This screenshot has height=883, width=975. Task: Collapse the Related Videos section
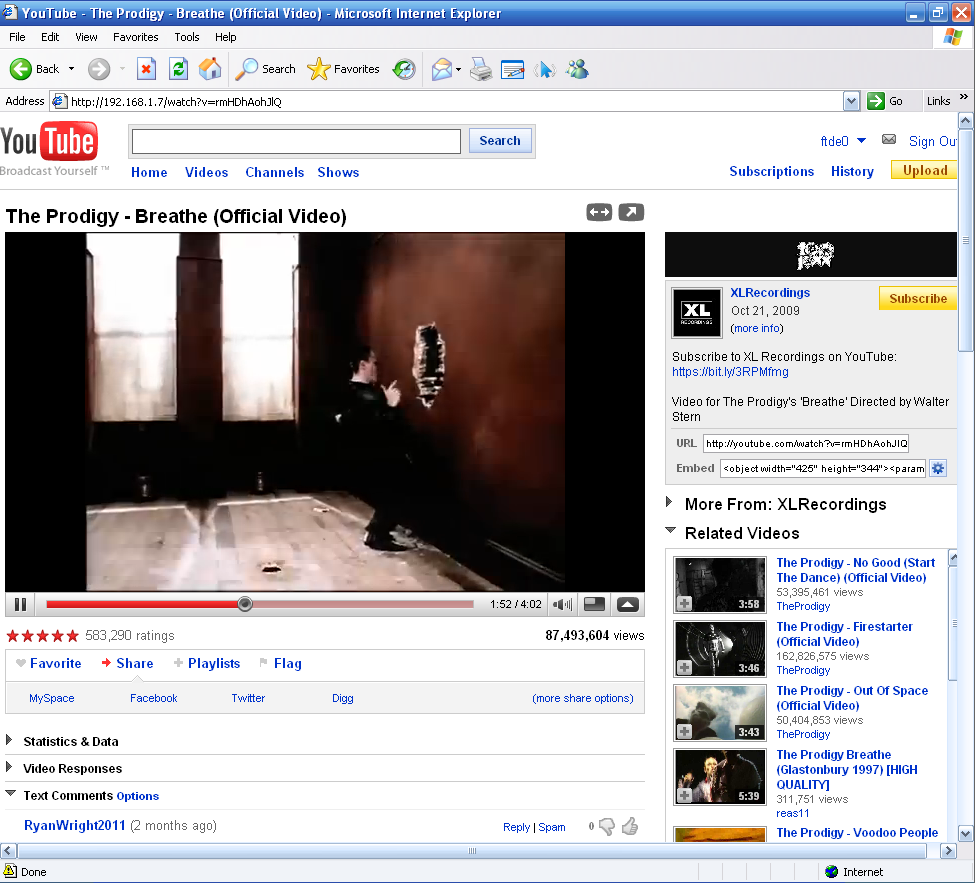point(670,530)
